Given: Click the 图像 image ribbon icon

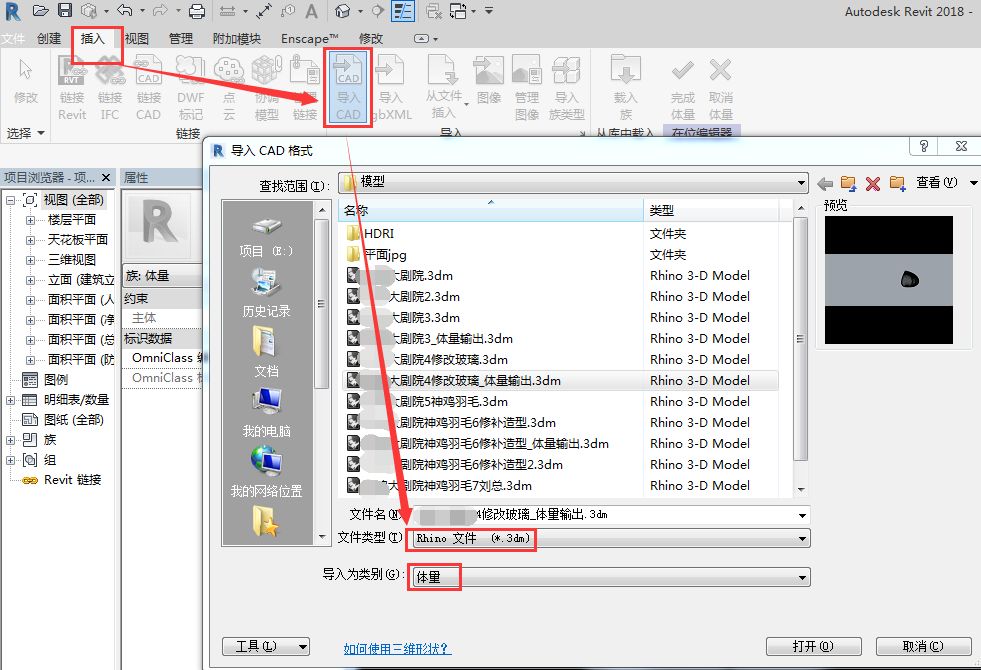Looking at the screenshot, I should (489, 80).
